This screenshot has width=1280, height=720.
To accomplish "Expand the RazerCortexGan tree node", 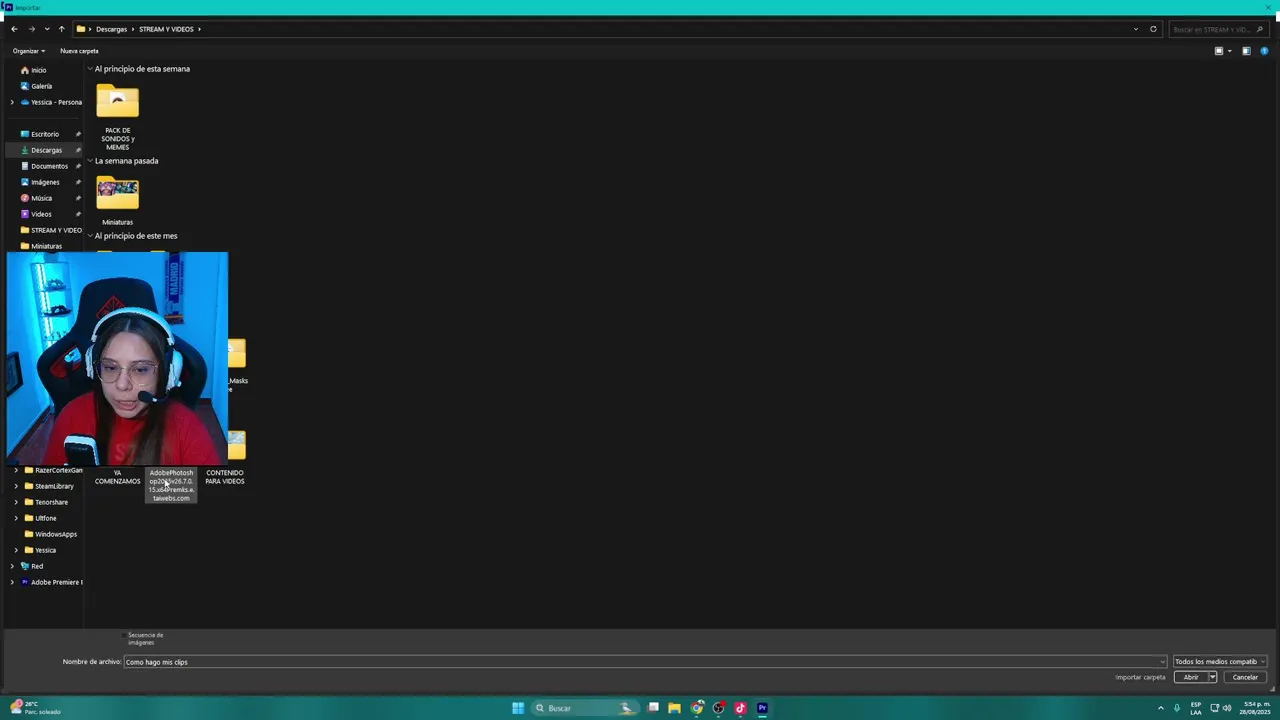I will coord(16,470).
